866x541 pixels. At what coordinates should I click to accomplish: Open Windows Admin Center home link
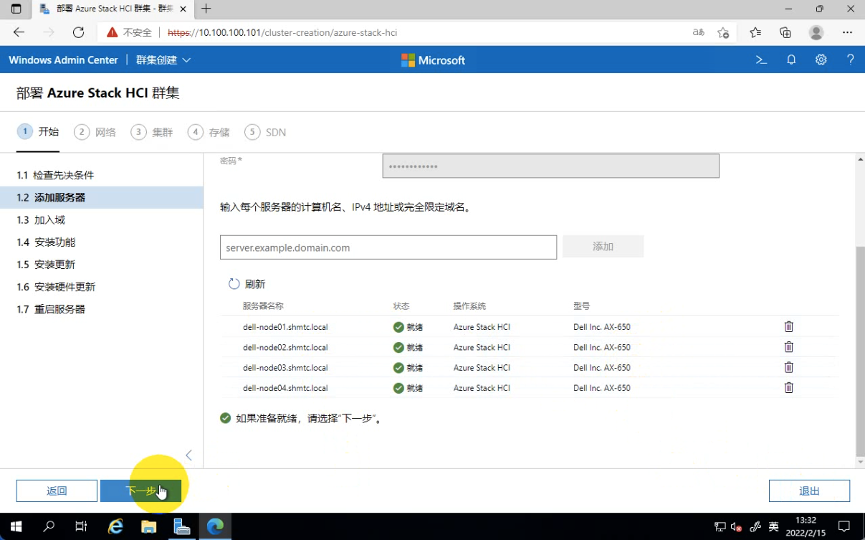point(63,60)
